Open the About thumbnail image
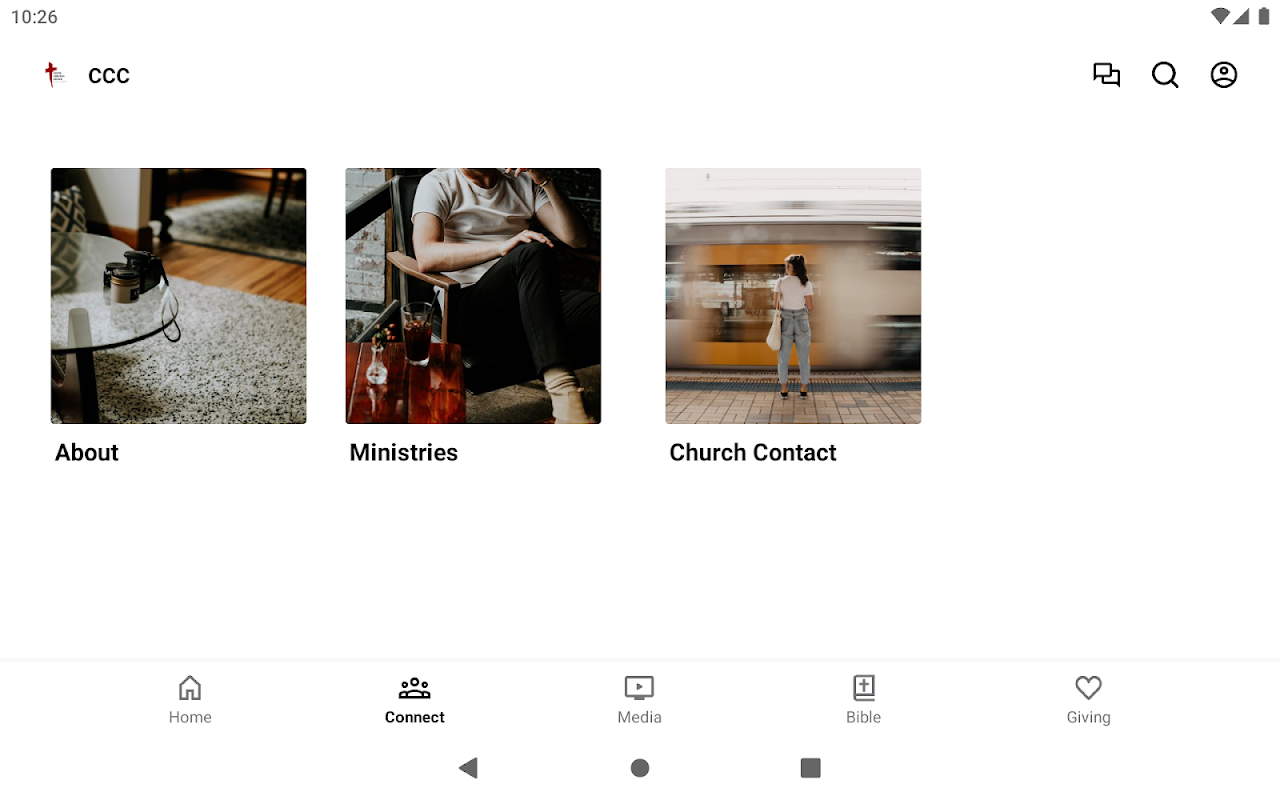The image size is (1280, 800). (179, 296)
